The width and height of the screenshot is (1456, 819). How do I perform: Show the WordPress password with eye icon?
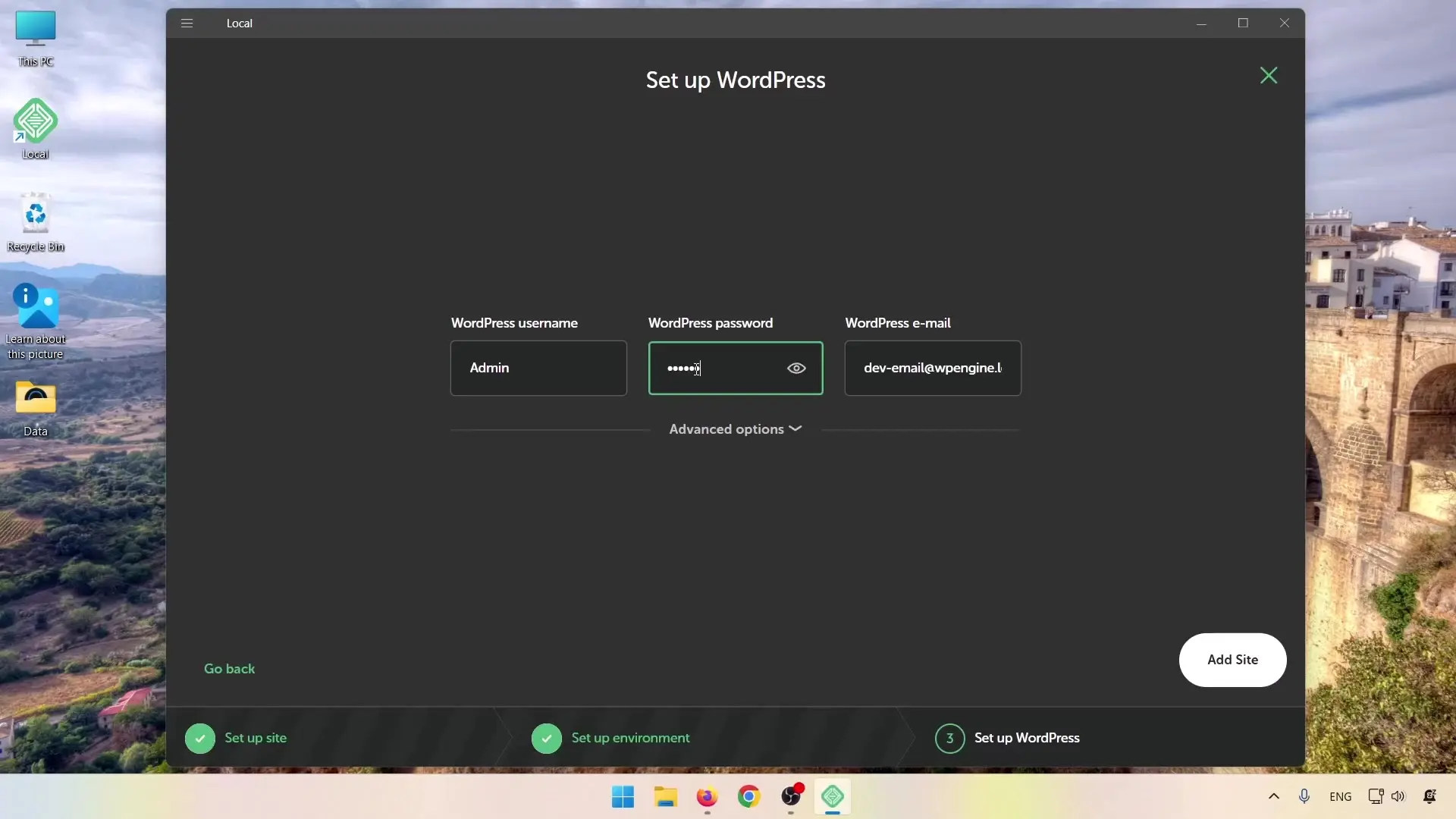point(796,368)
